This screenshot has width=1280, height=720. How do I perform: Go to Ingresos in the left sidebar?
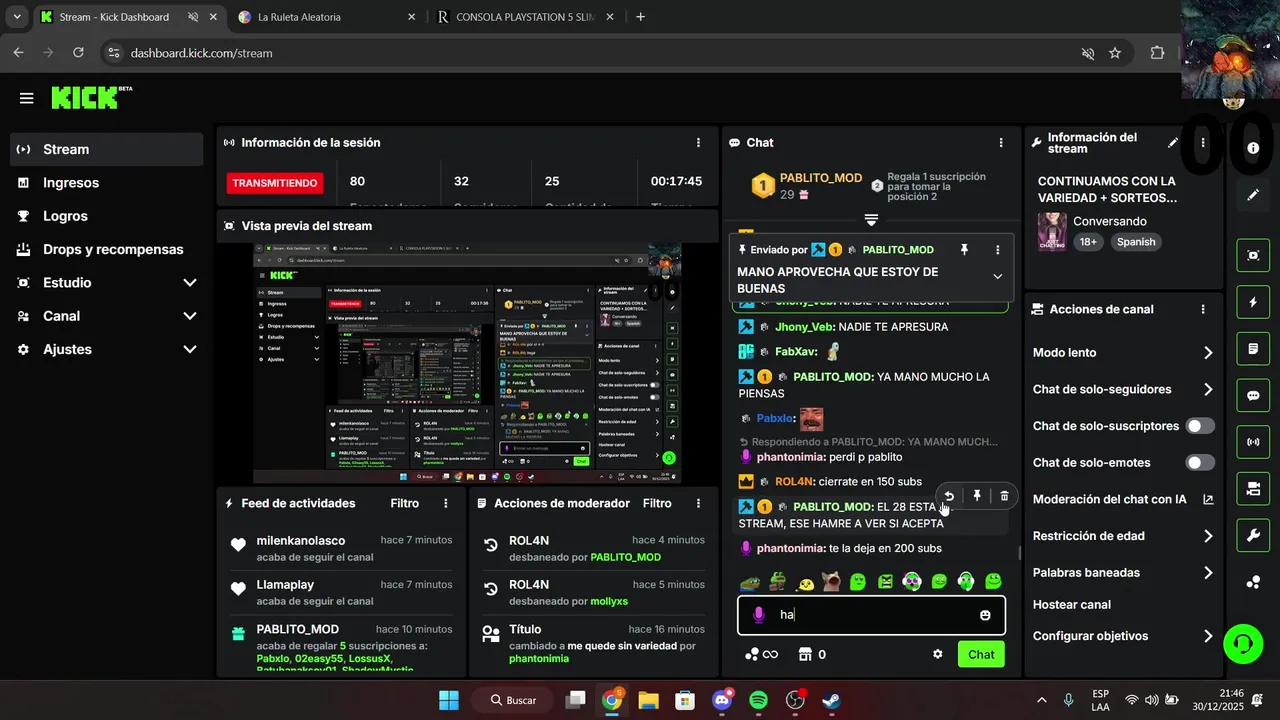(107, 183)
